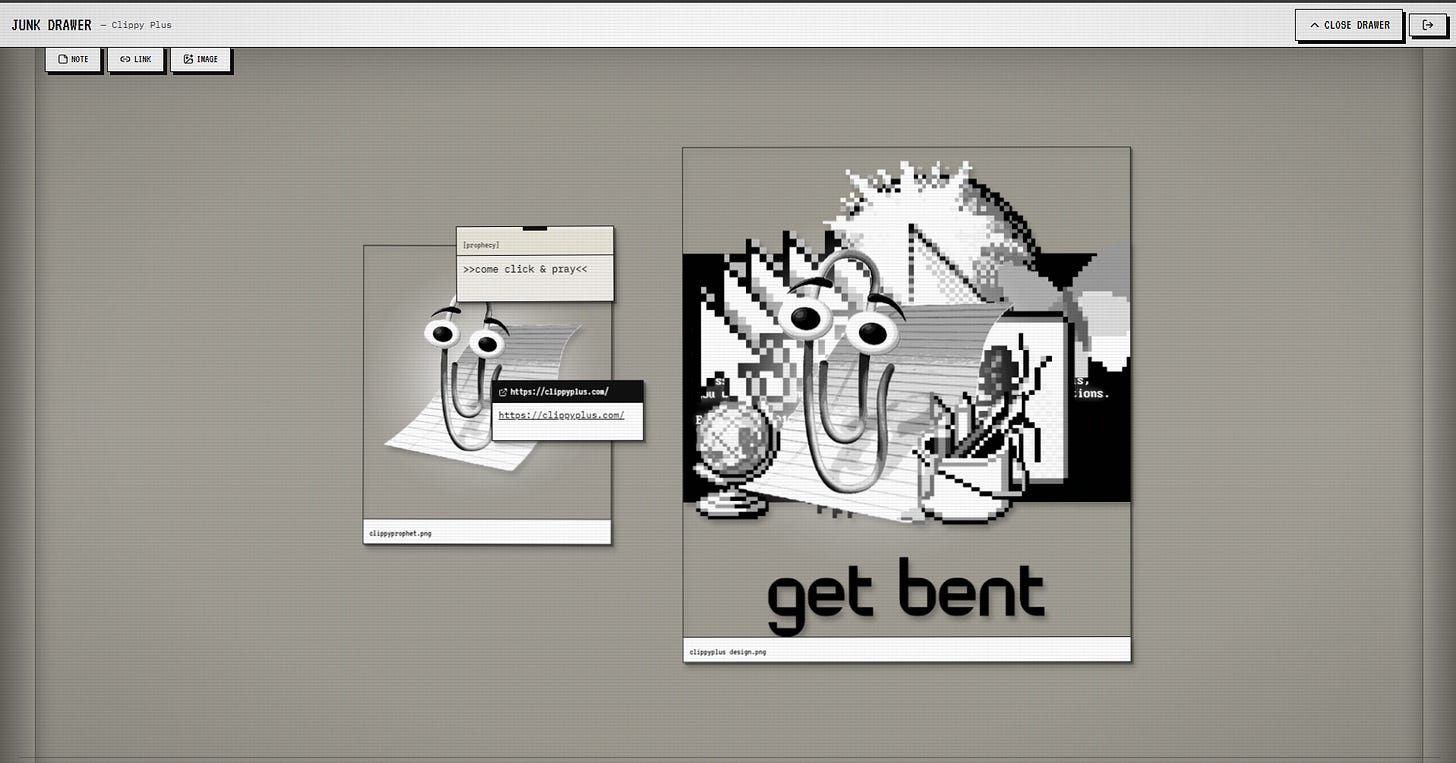Add a new Note item
Screen dimensions: 1456x763
pos(73,59)
